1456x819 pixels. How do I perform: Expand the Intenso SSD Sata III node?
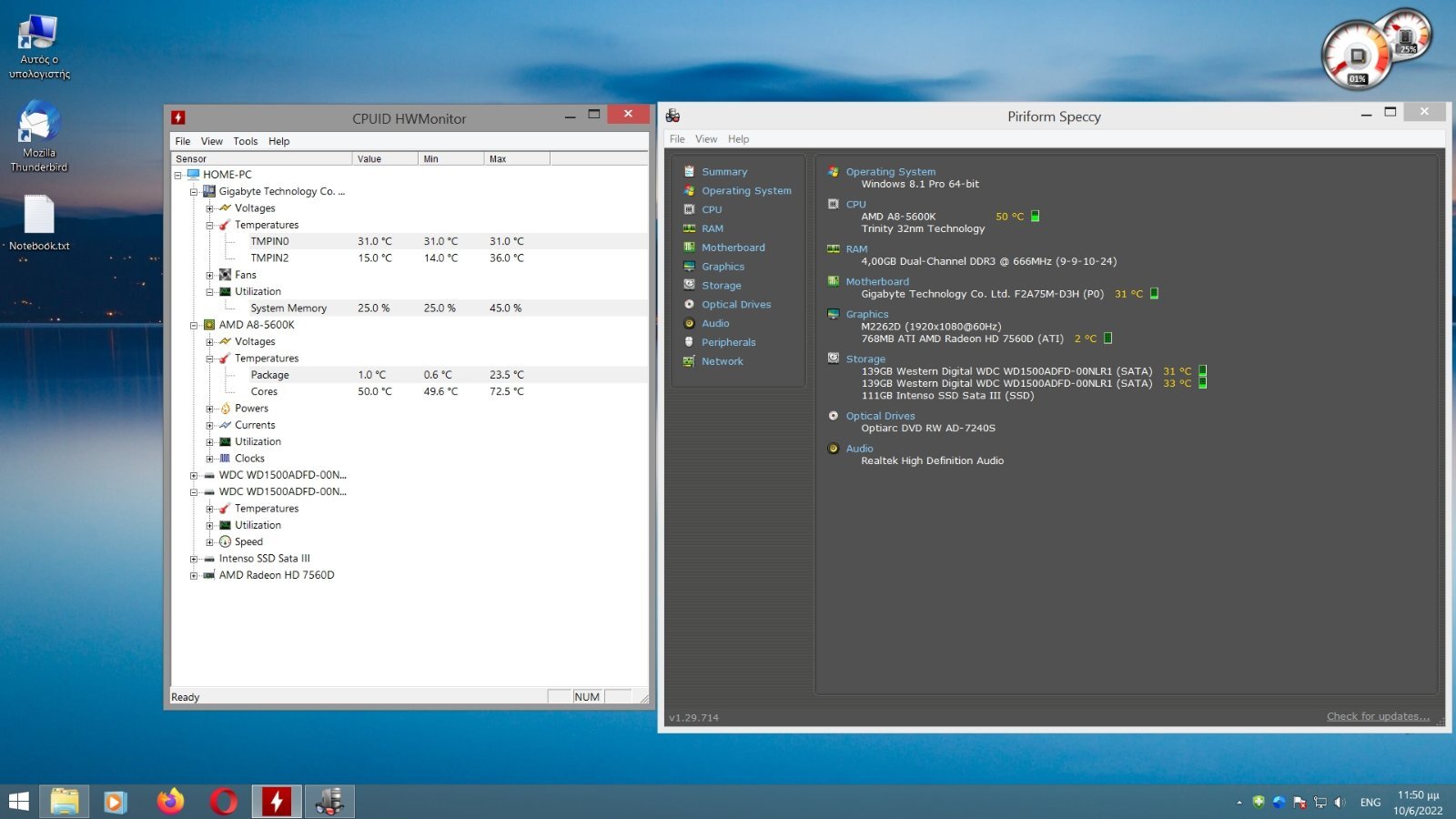point(194,559)
